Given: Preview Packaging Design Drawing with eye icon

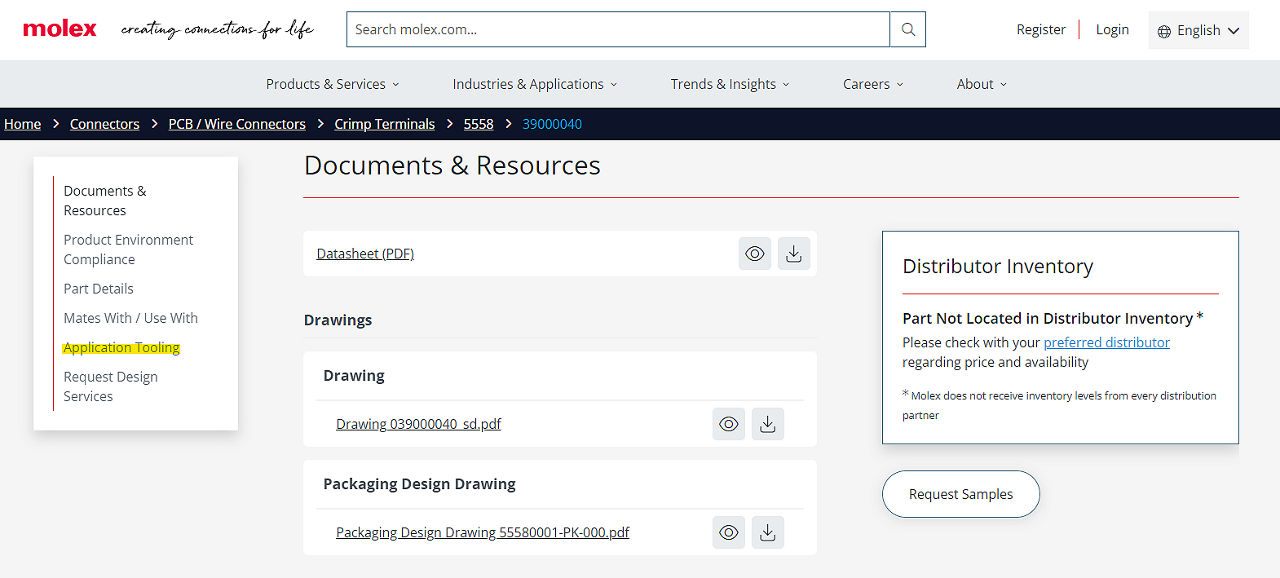Looking at the screenshot, I should pos(729,532).
